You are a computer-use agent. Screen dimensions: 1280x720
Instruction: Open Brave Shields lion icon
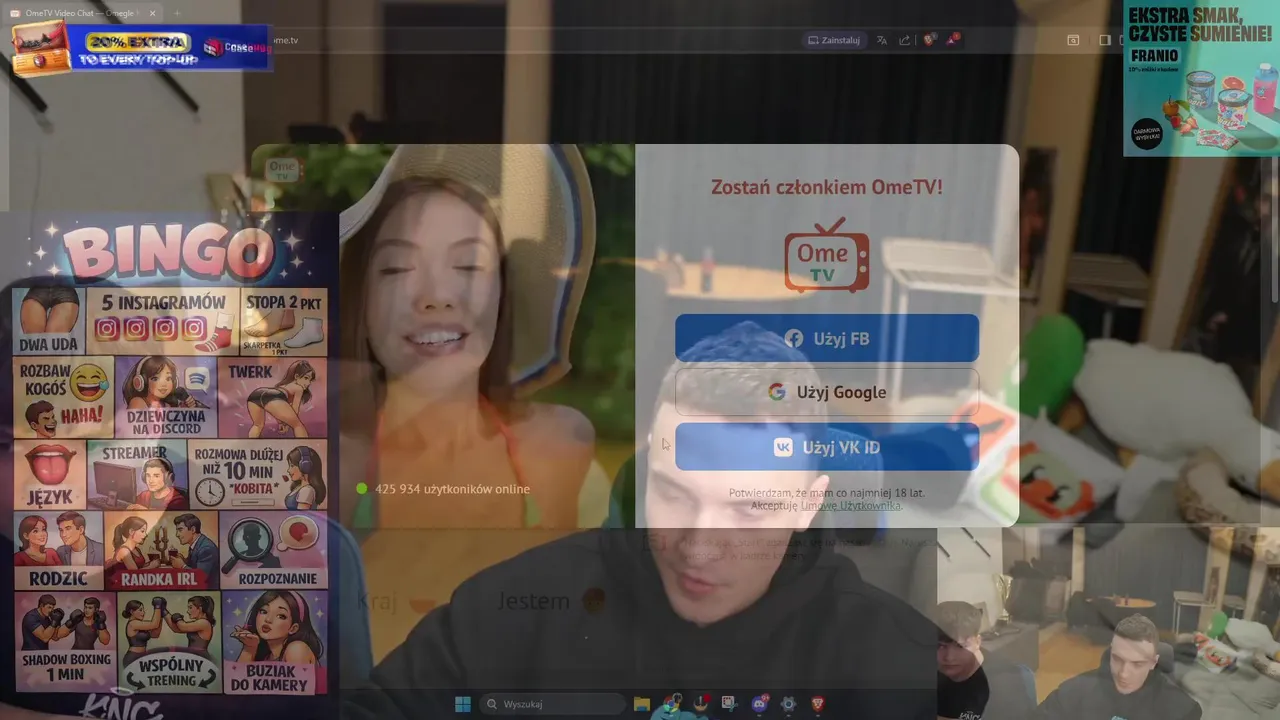[x=929, y=40]
